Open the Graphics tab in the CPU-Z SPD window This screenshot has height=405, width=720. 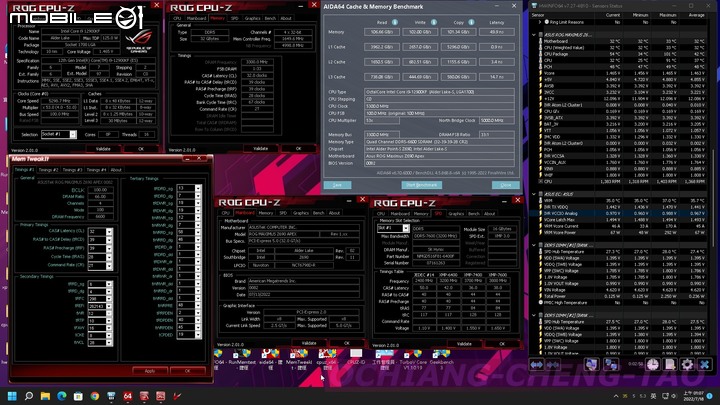click(x=456, y=214)
